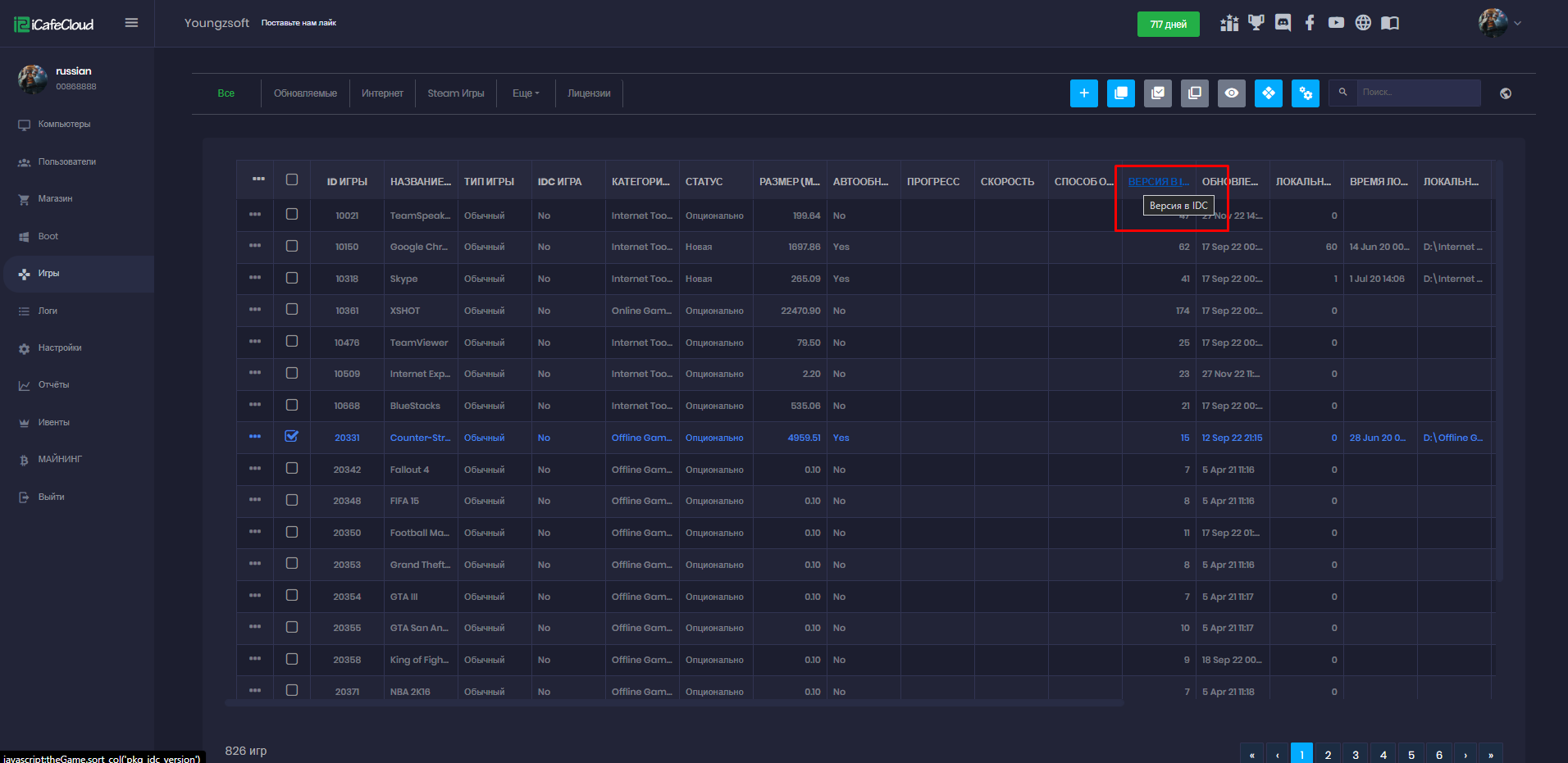Open the user avatar dropdown arrow

(1517, 23)
